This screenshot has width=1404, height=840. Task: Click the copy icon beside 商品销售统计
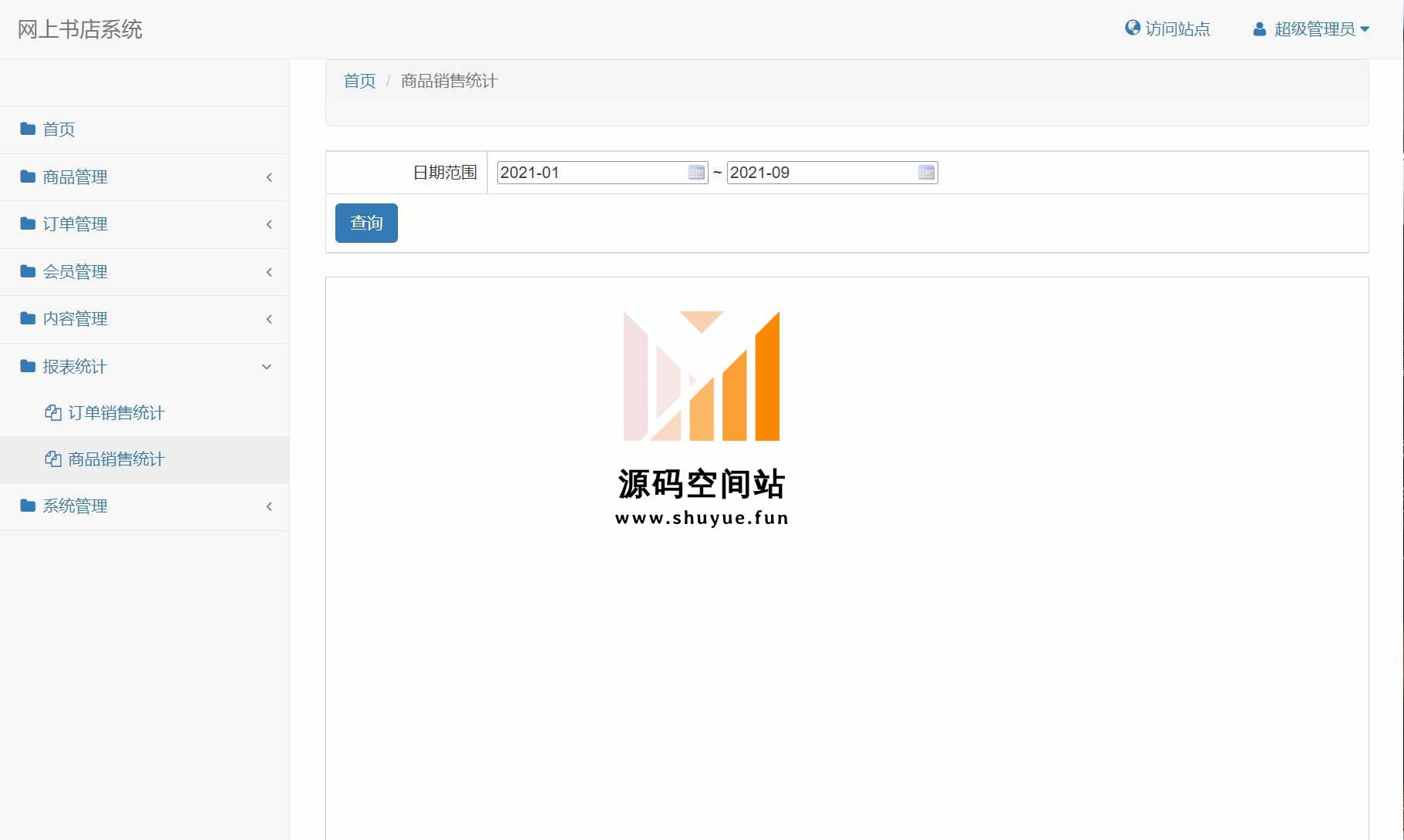[53, 459]
